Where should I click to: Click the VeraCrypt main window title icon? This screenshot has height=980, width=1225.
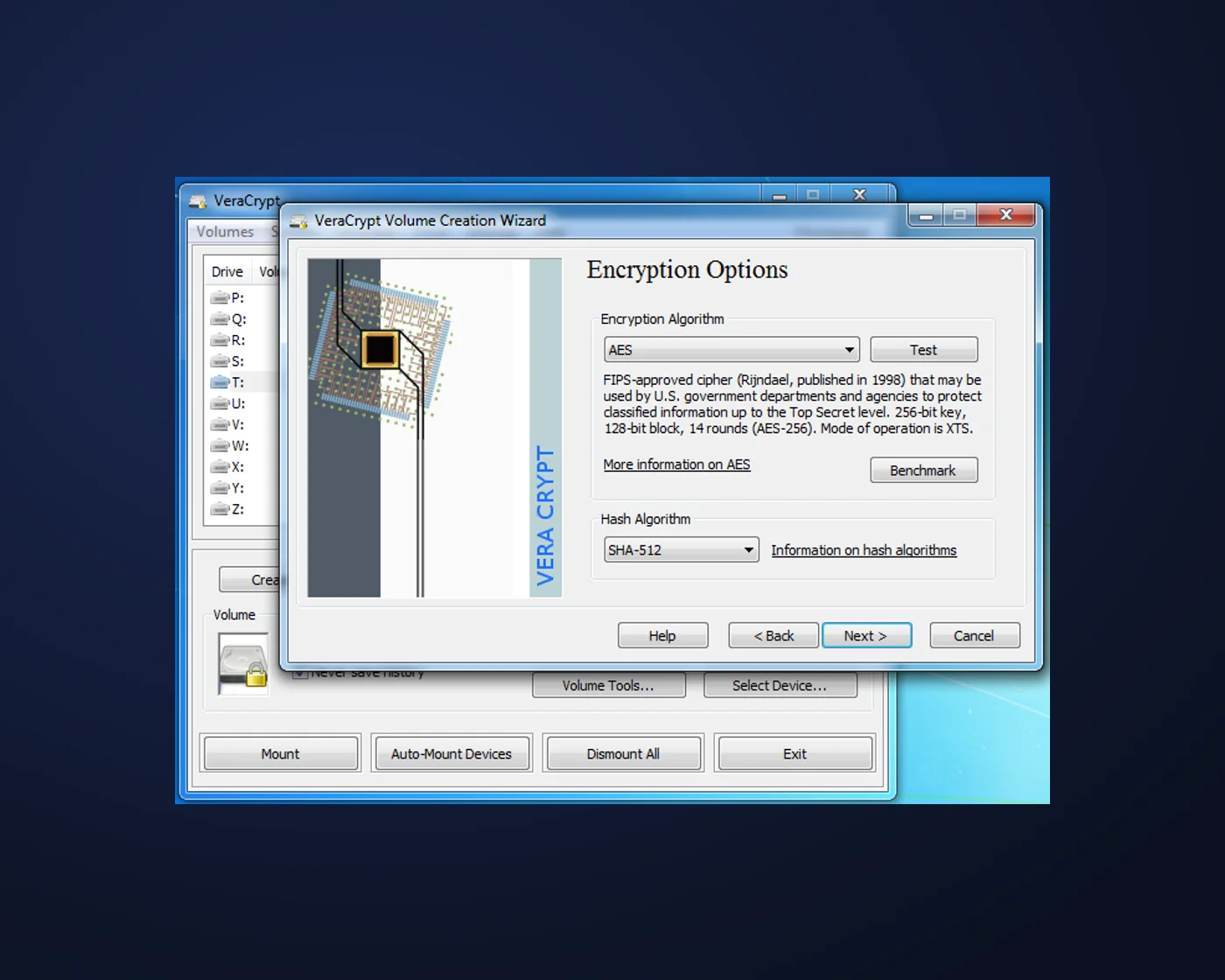(199, 201)
